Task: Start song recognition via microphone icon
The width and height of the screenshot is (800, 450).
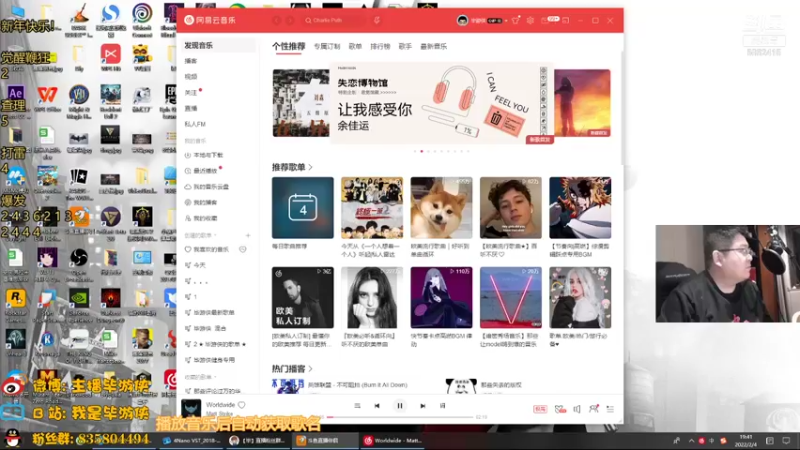Action: coord(377,20)
